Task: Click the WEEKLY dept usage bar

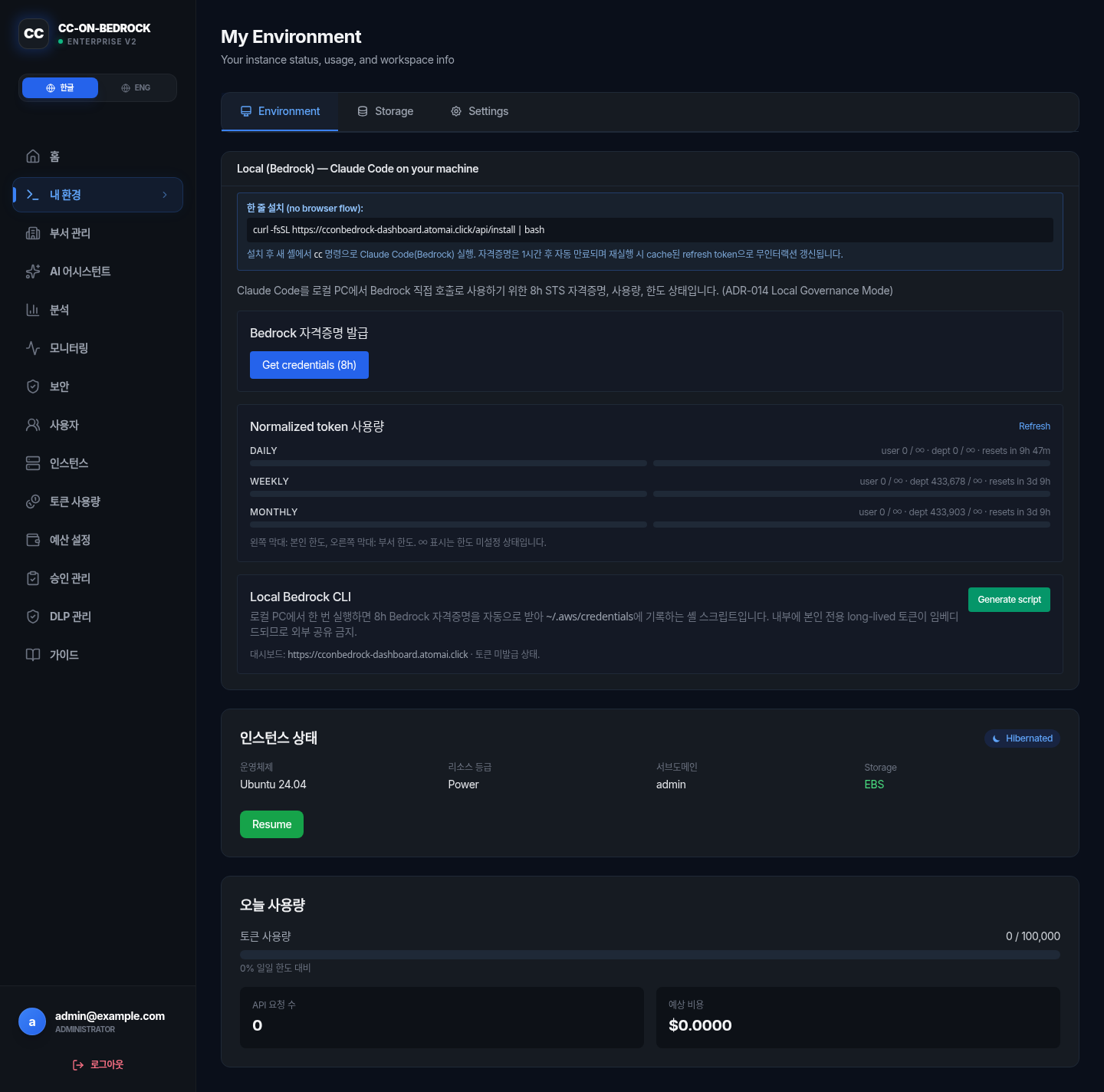Action: tap(852, 494)
